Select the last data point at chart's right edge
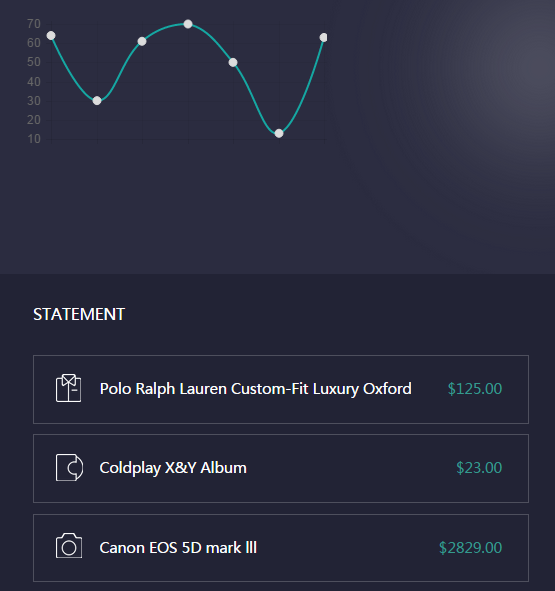Viewport: 555px width, 591px height. 323,37
